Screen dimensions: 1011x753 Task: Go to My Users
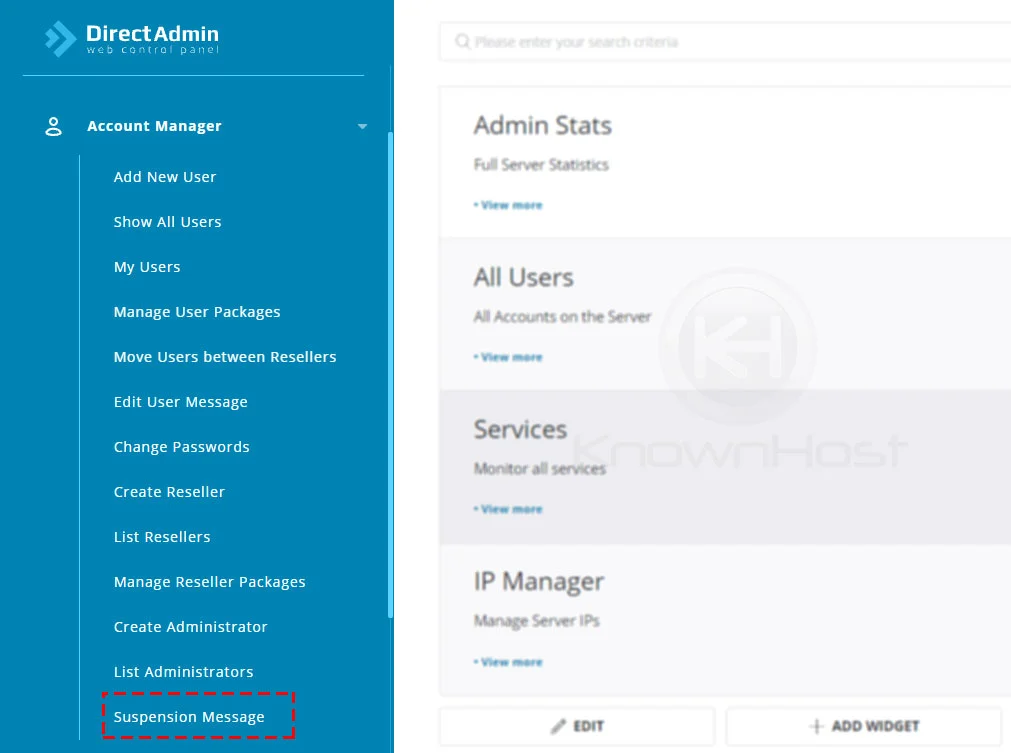click(x=147, y=267)
